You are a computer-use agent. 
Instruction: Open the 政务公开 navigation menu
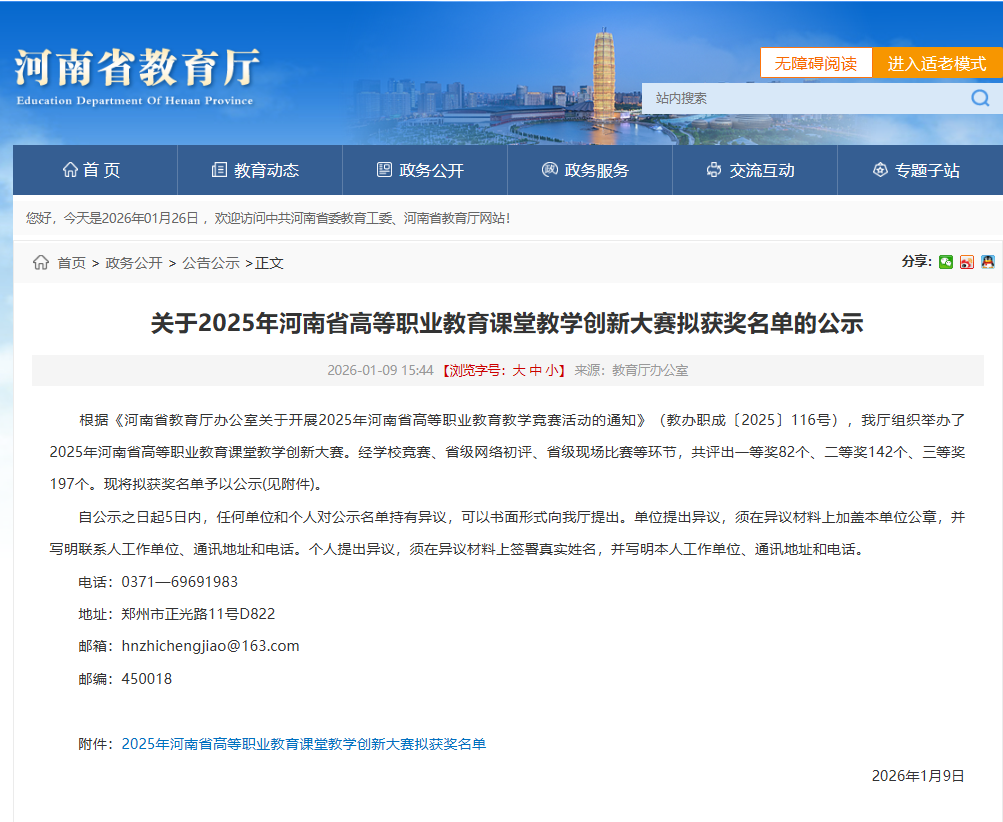tap(424, 170)
